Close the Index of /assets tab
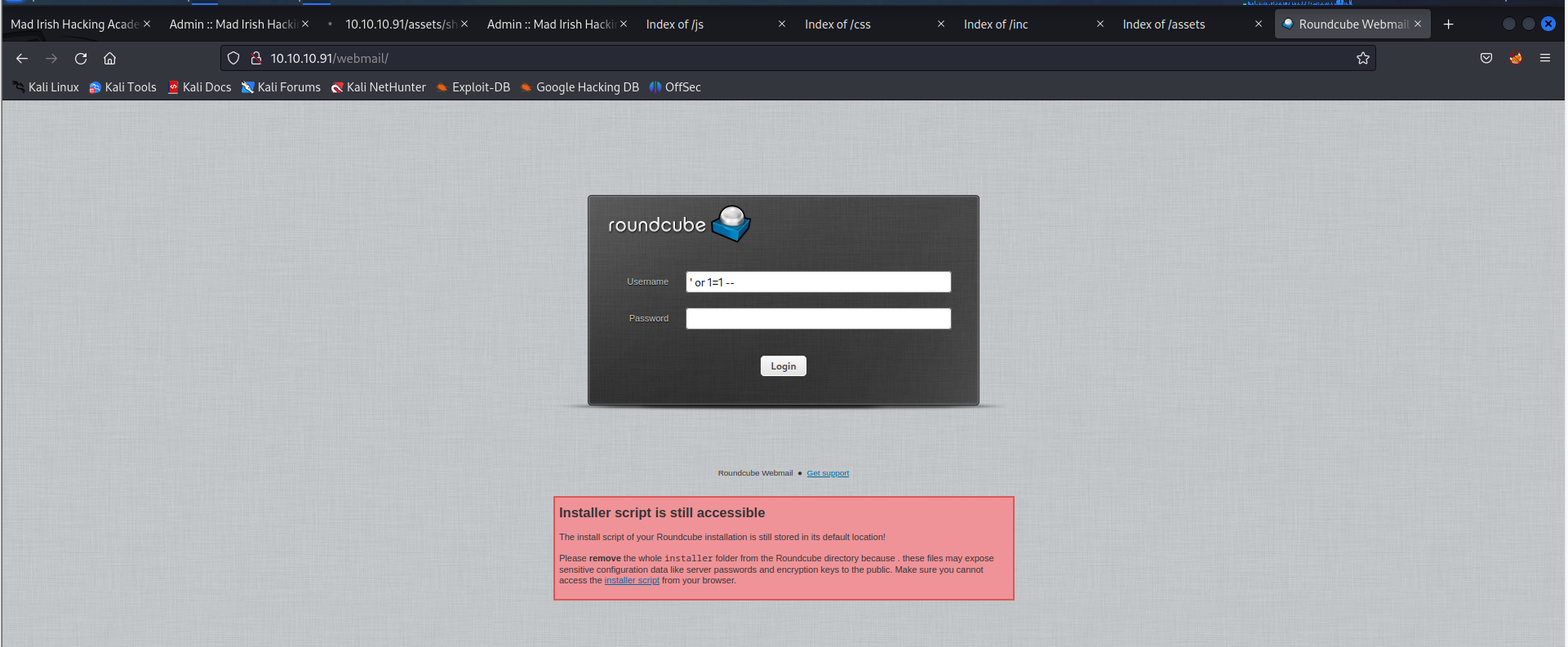Viewport: 1568px width, 647px height. pos(1259,24)
